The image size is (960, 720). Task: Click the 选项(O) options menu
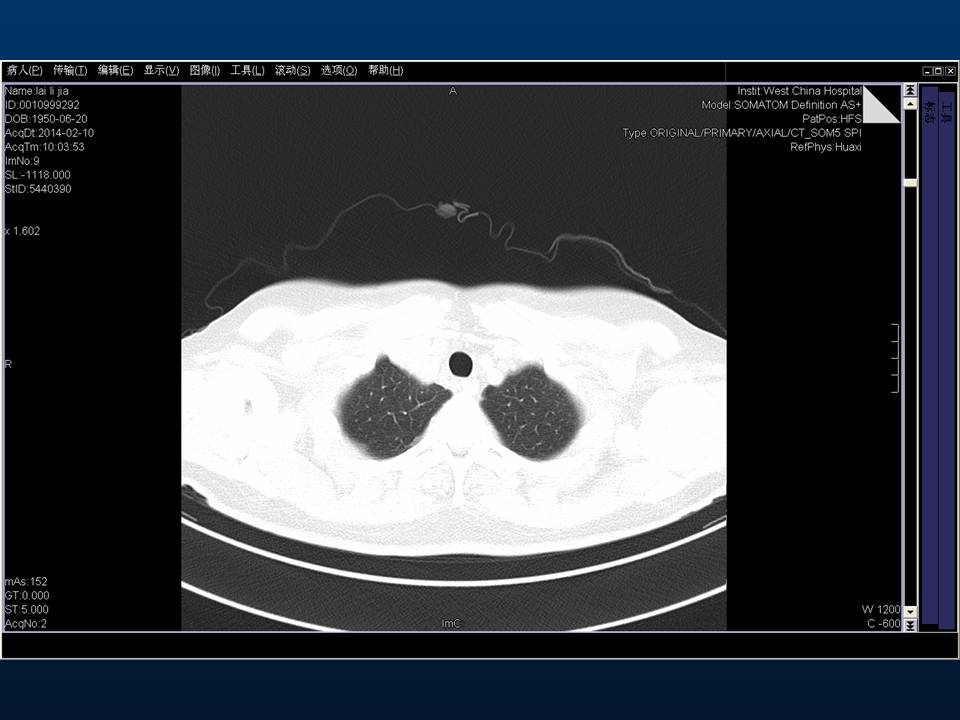pos(339,70)
